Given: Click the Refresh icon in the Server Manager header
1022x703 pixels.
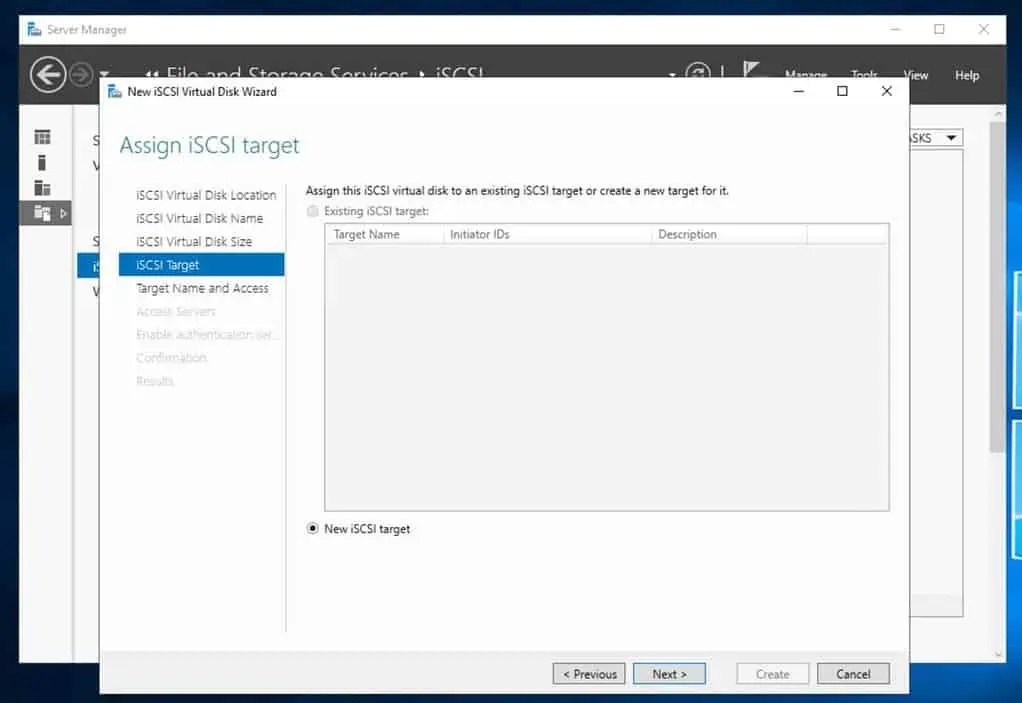Looking at the screenshot, I should [x=698, y=72].
